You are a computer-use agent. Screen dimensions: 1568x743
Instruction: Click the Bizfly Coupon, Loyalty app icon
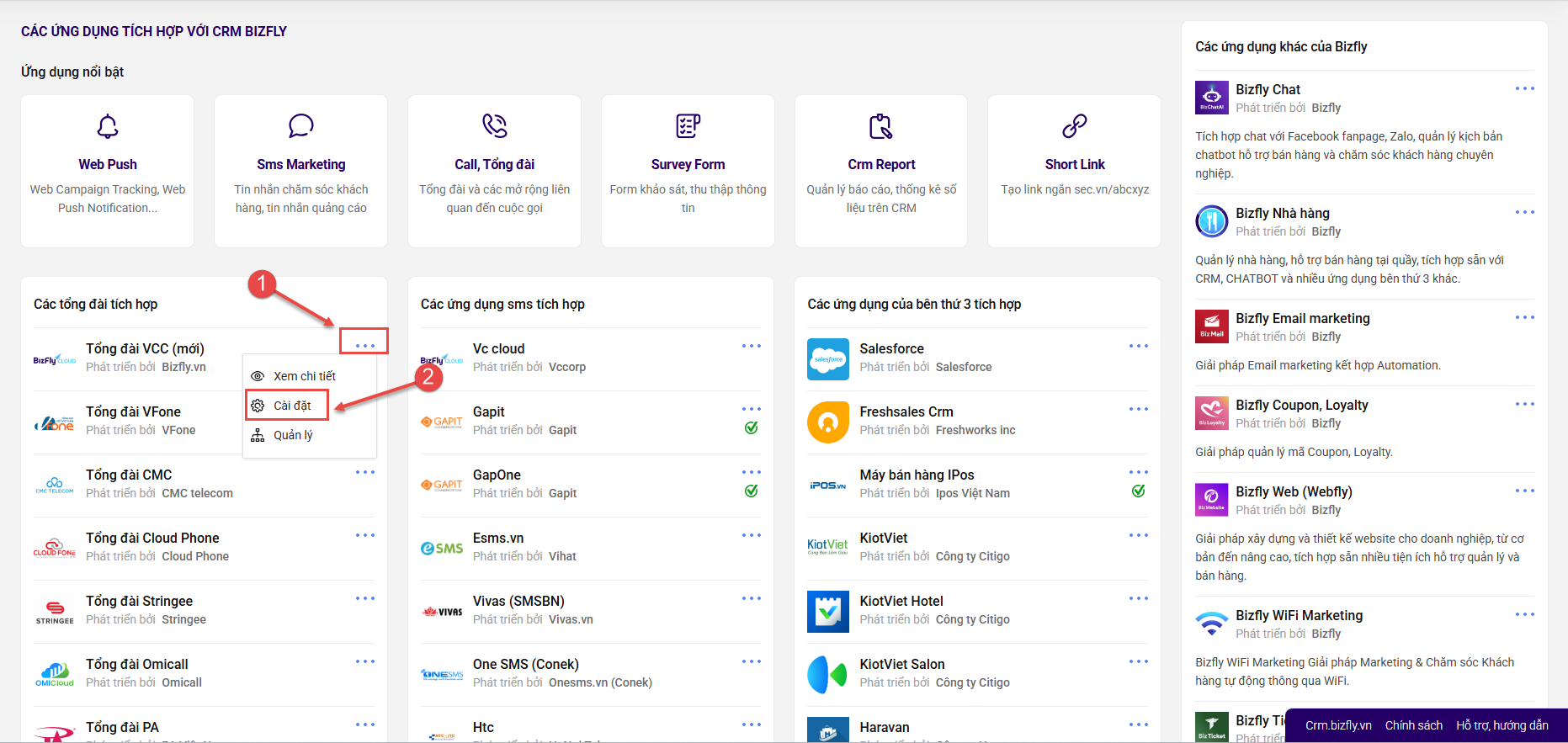click(x=1212, y=413)
